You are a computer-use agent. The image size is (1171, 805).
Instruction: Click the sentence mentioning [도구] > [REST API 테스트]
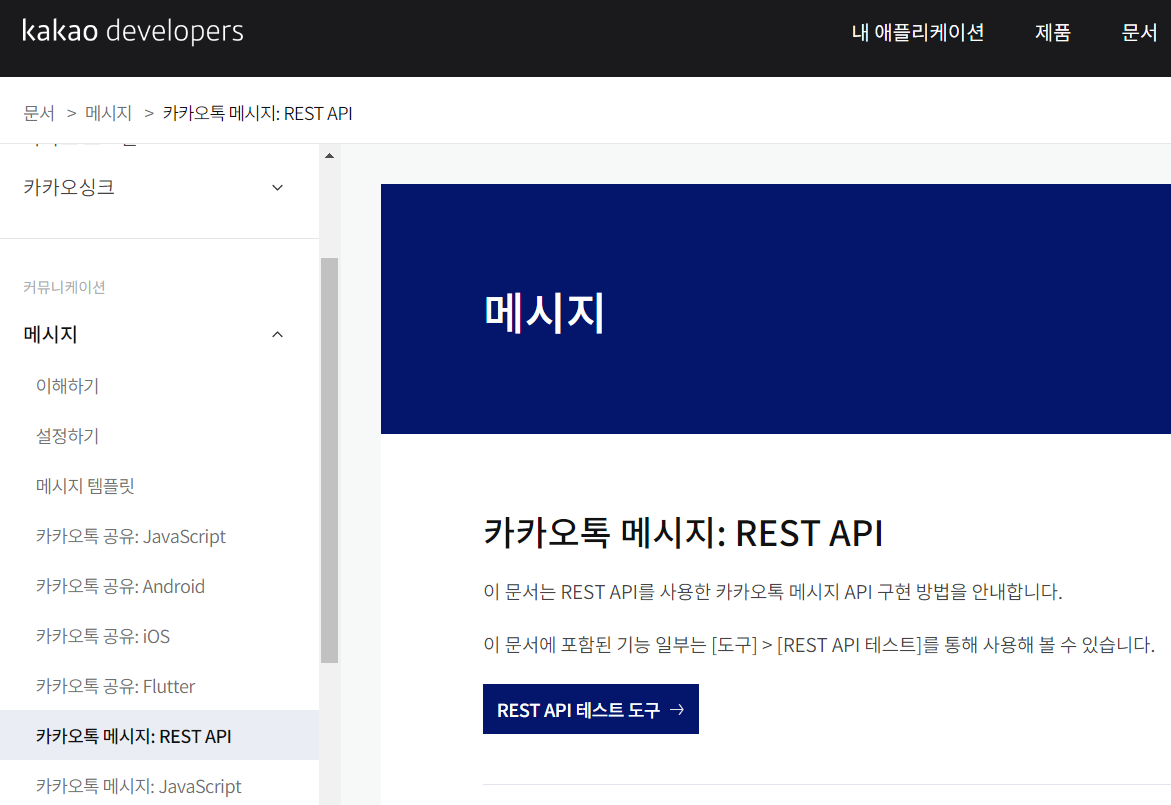(x=819, y=644)
